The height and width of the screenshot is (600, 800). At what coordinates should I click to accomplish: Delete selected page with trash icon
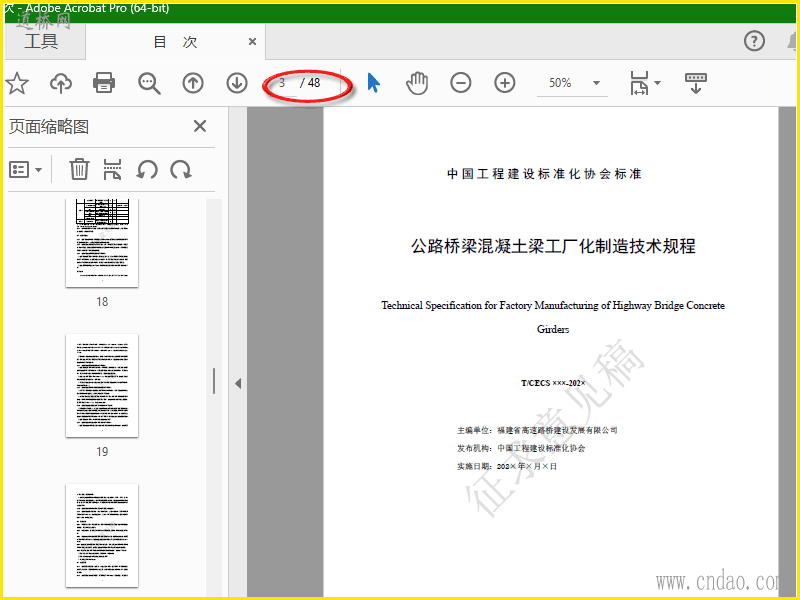79,169
